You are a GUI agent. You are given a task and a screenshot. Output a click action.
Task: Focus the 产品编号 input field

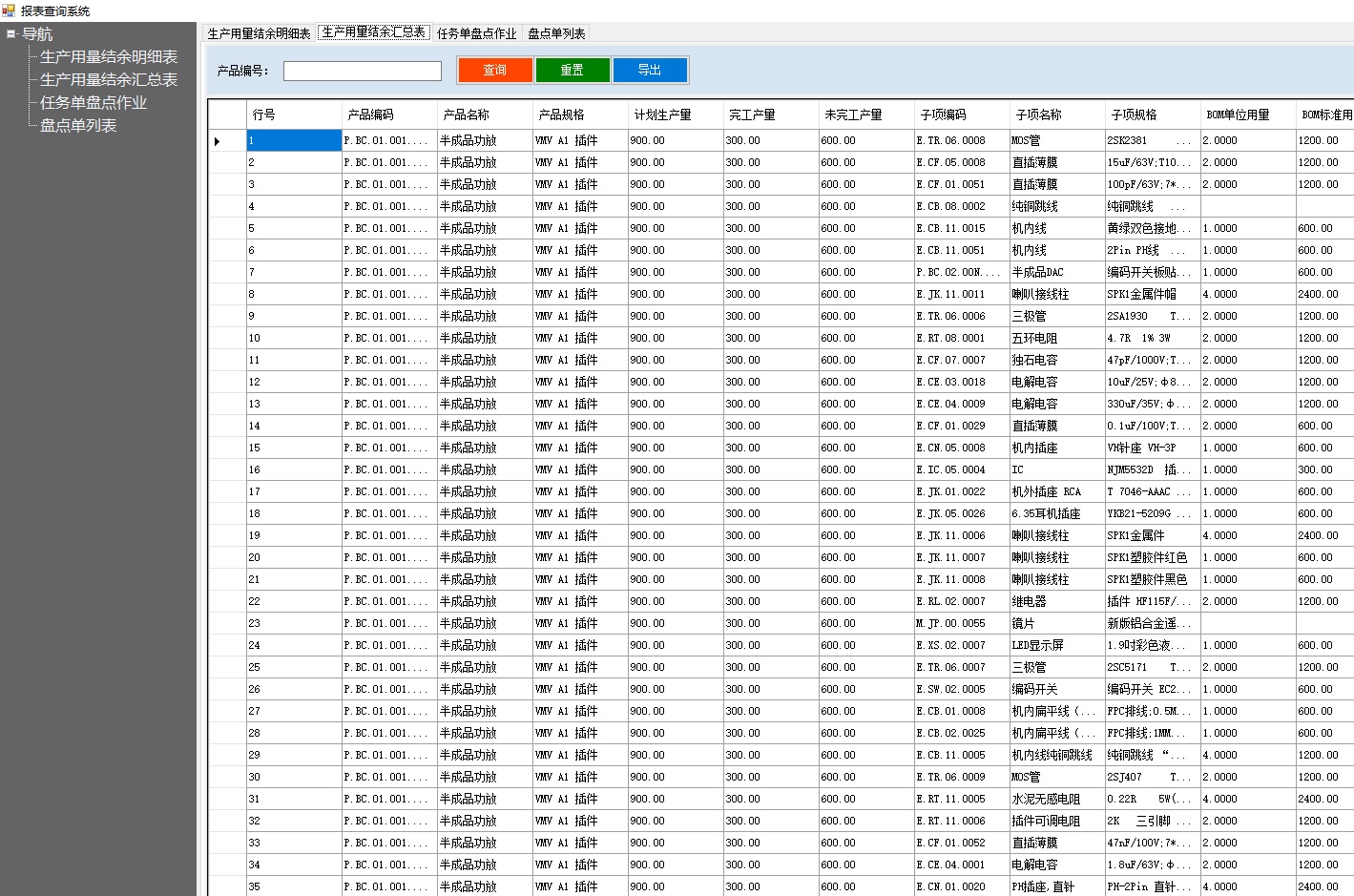pos(363,71)
